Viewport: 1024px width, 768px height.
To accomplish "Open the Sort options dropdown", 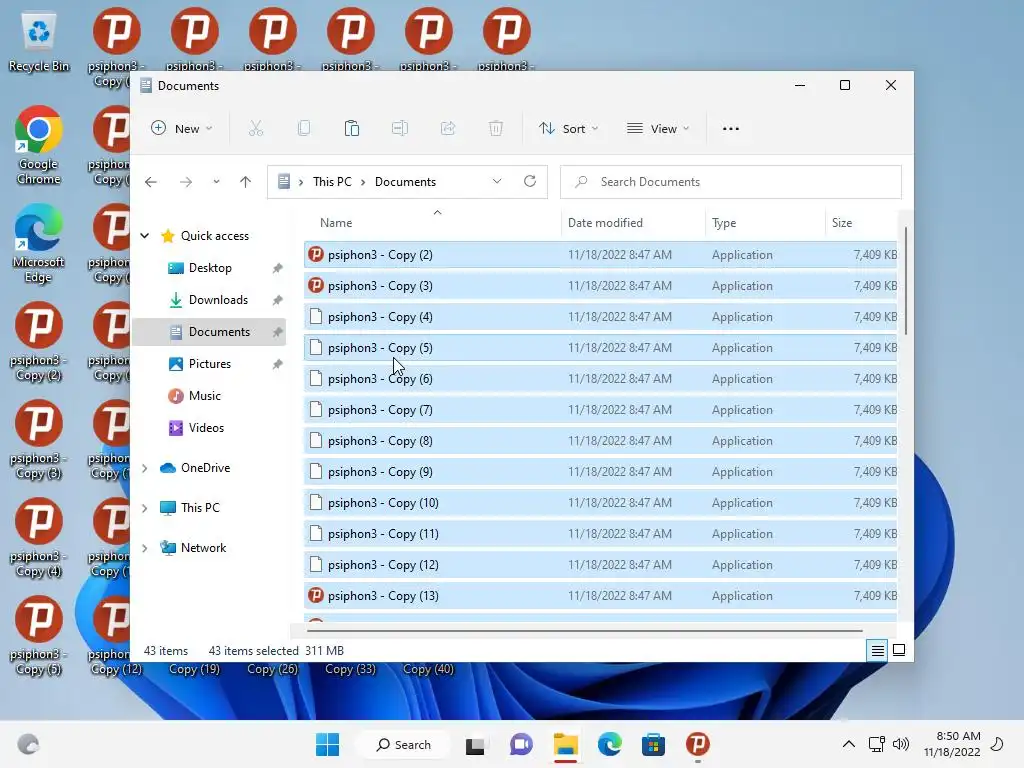I will pos(568,129).
